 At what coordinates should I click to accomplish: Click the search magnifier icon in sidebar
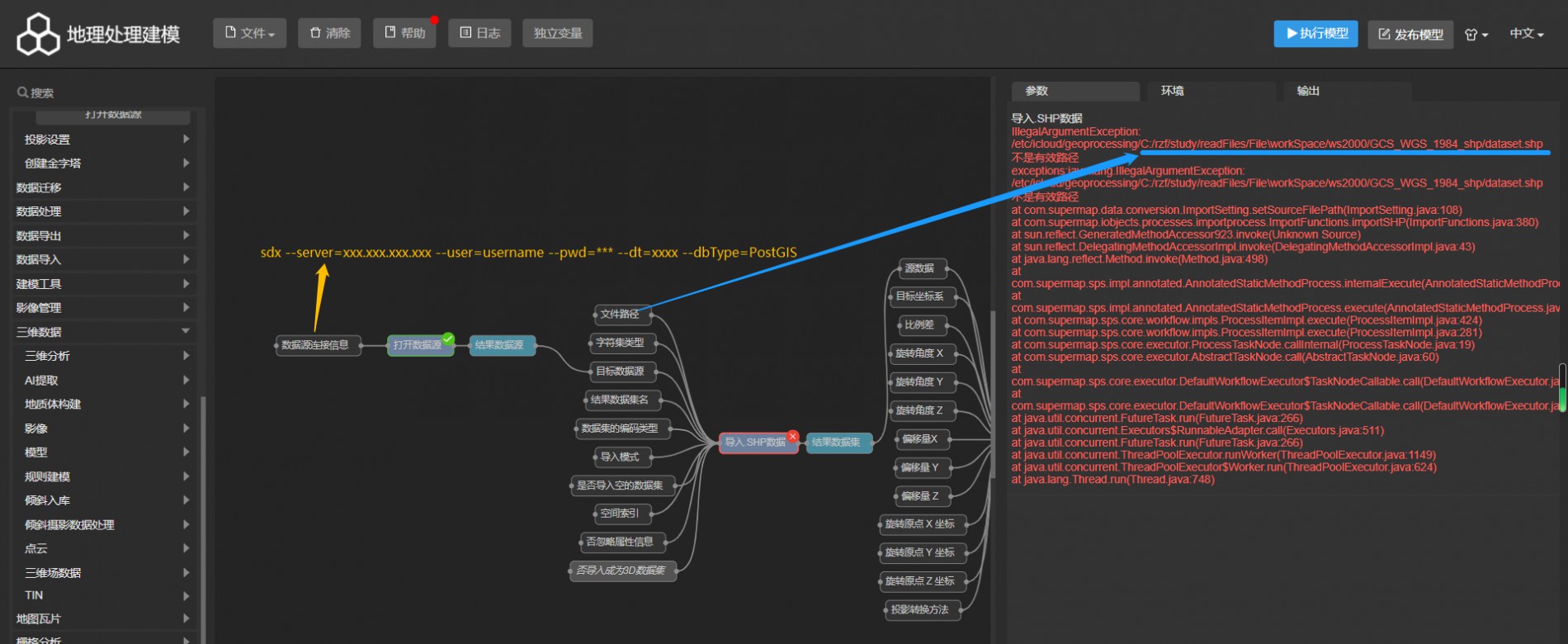[x=22, y=92]
